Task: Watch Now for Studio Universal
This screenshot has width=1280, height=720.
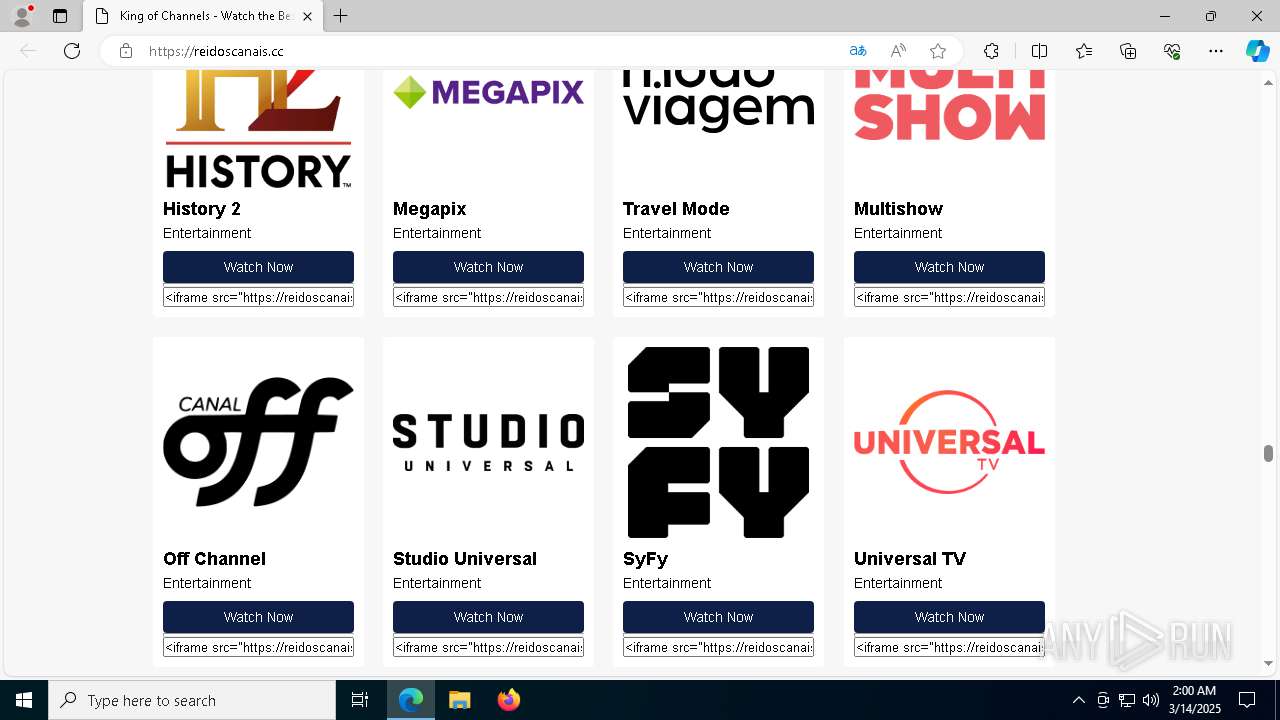Action: pyautogui.click(x=488, y=617)
